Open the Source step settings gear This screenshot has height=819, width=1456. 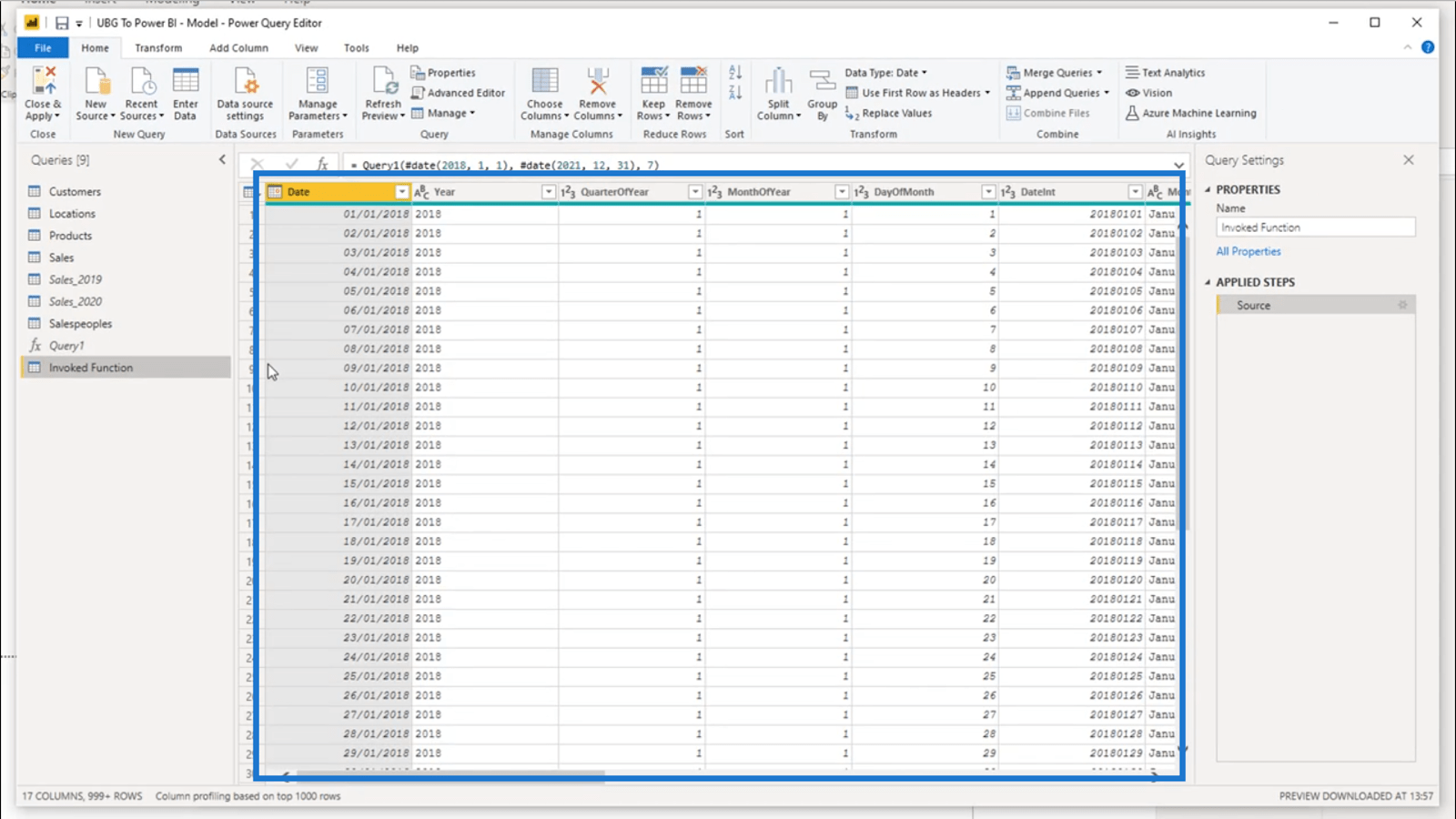tap(1402, 306)
